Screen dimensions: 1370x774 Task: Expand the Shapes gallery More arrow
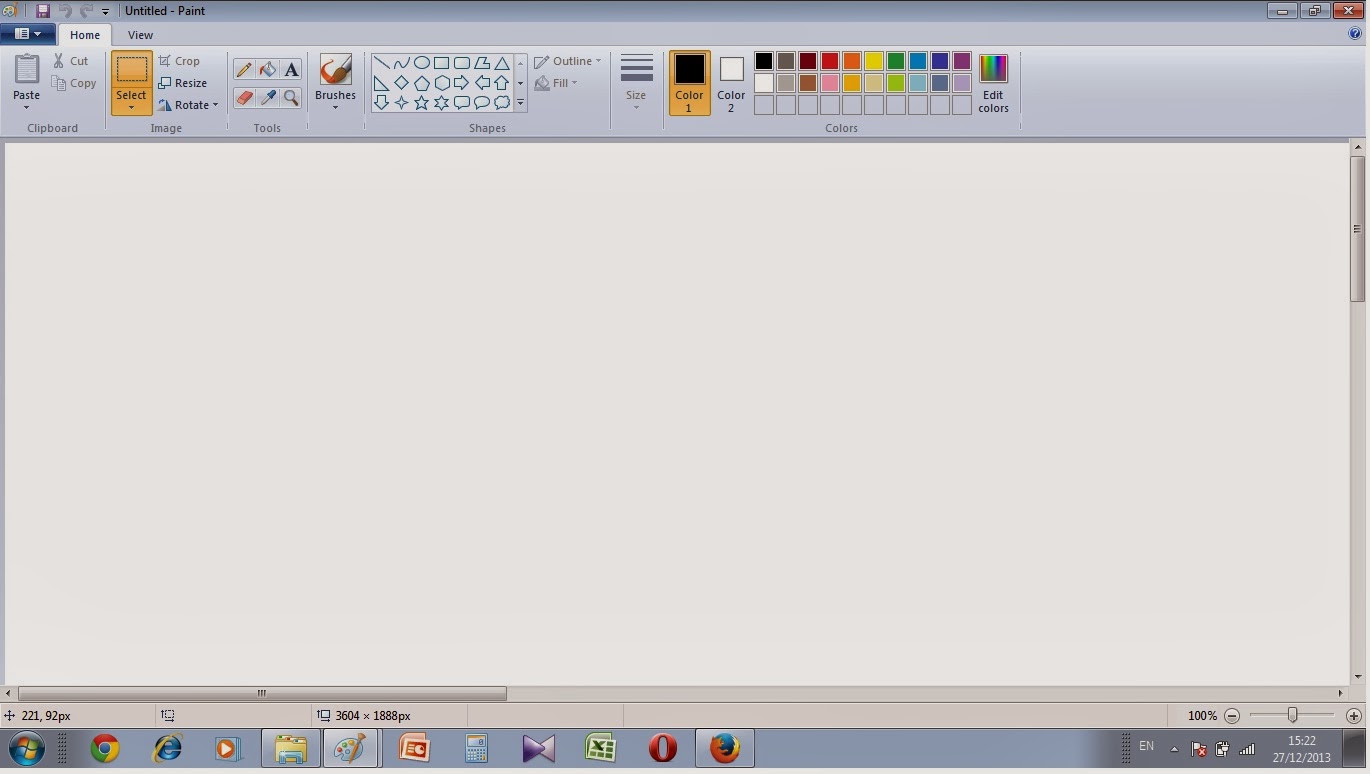[x=520, y=102]
